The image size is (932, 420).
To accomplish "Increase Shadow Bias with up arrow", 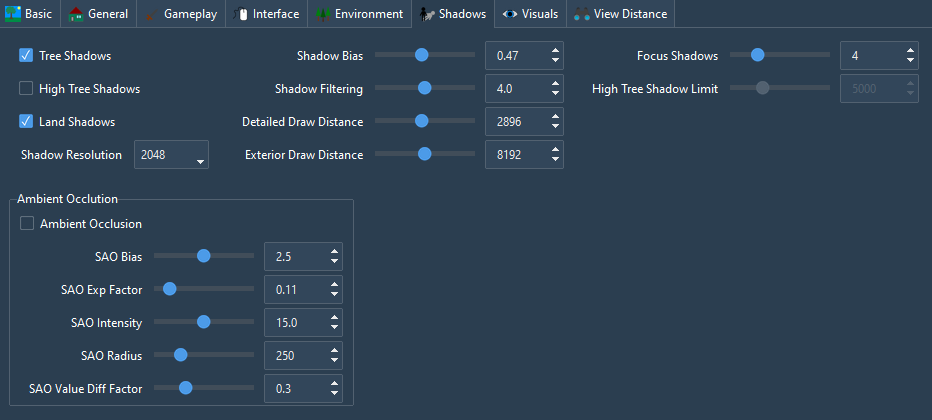I will click(555, 50).
